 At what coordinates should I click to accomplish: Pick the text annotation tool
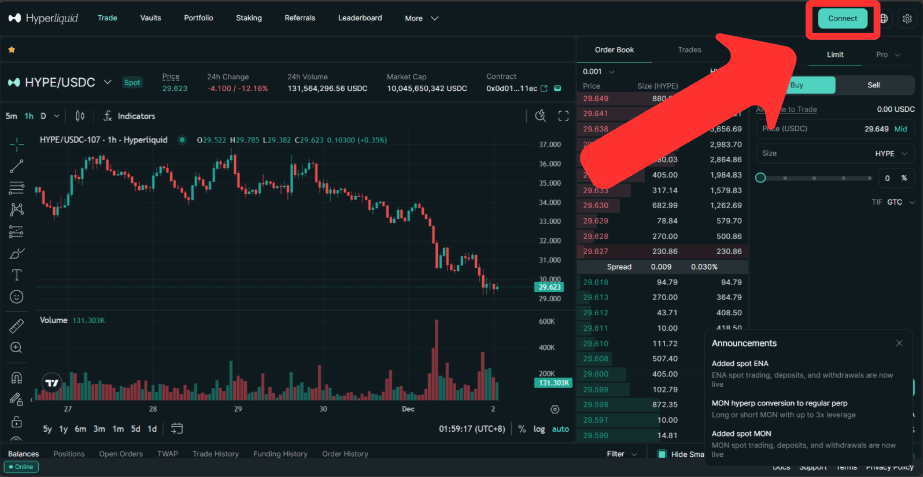pos(17,275)
